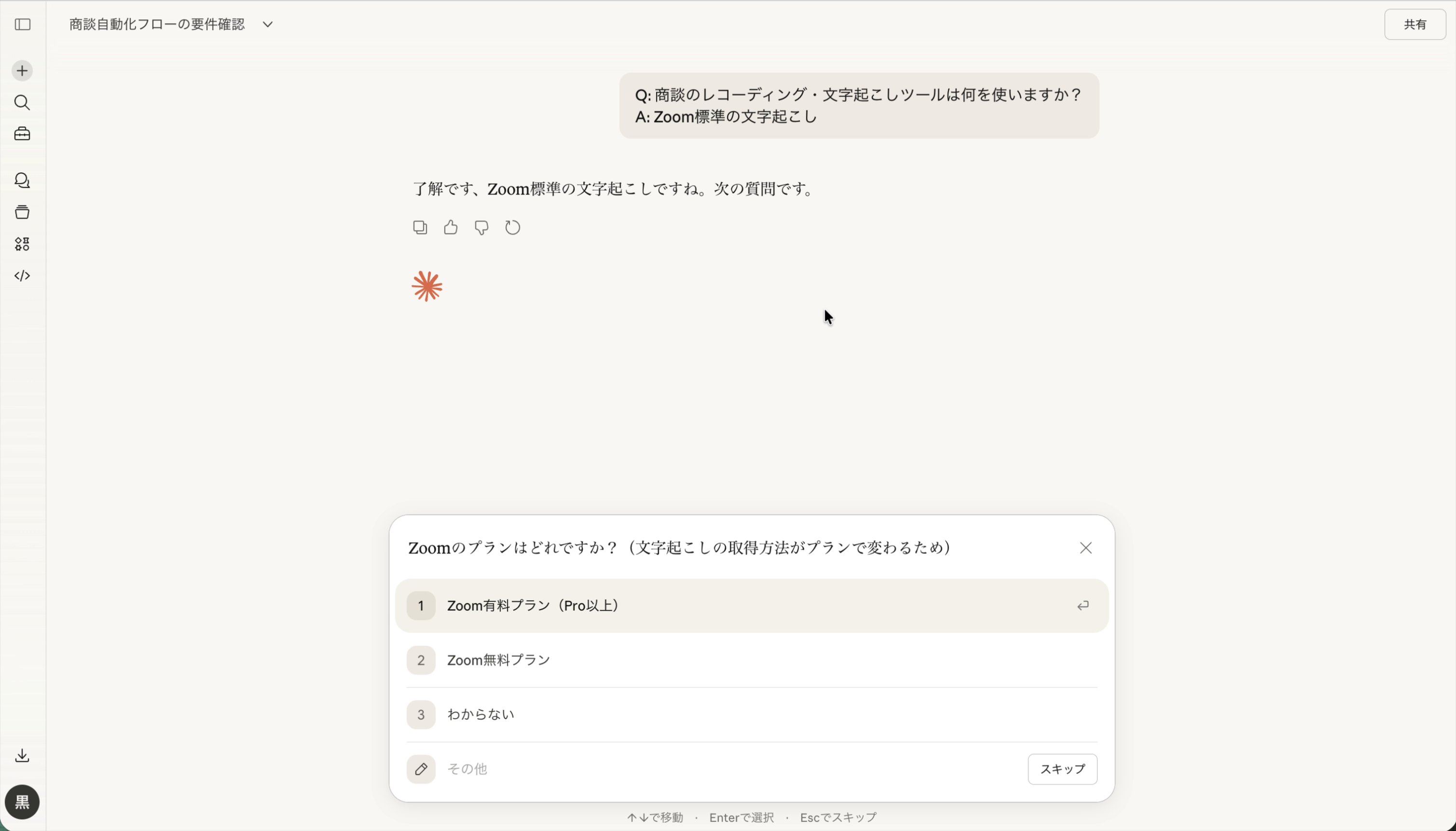Toggle the sidebar panel
The width and height of the screenshot is (1456, 831).
(x=23, y=25)
